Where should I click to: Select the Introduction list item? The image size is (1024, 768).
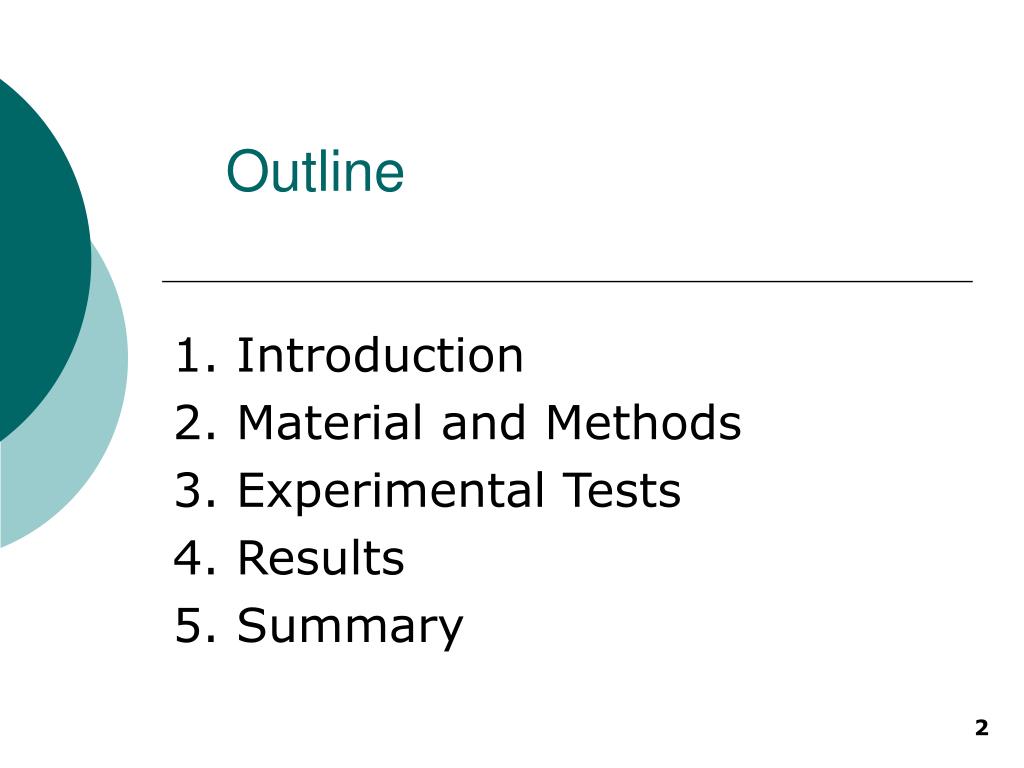click(349, 356)
